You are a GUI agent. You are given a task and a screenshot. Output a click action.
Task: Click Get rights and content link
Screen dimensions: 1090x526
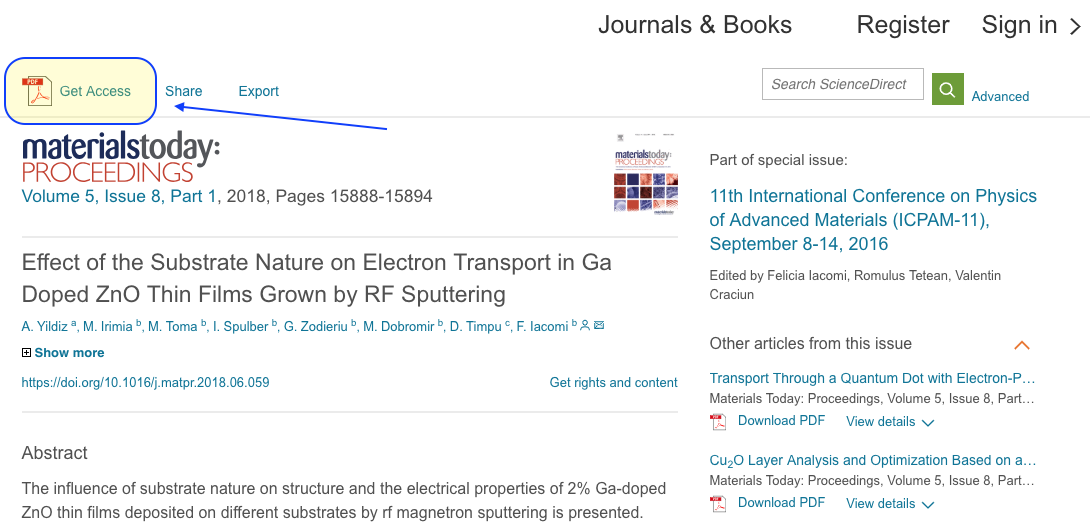click(x=613, y=382)
